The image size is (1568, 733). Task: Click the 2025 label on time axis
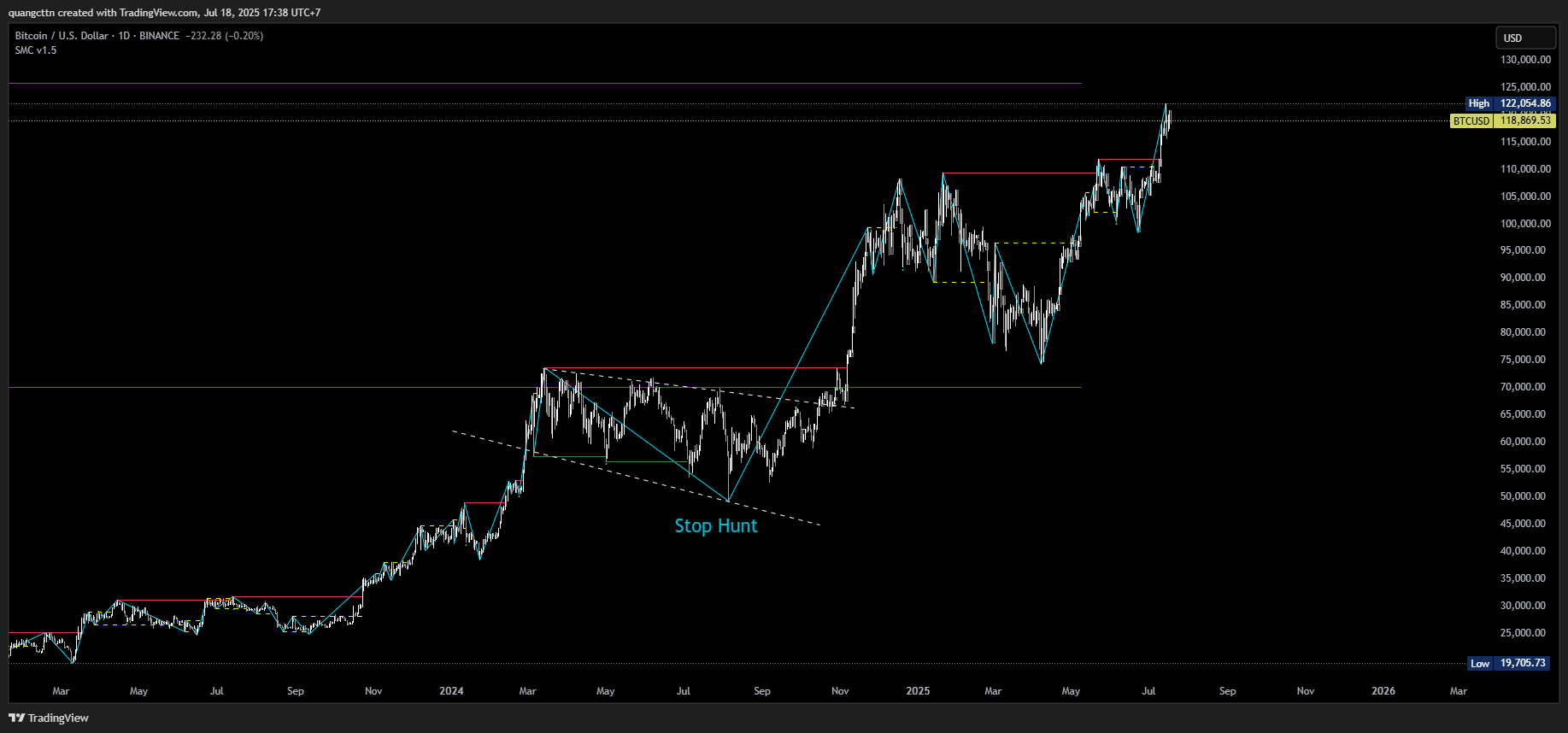tap(918, 691)
